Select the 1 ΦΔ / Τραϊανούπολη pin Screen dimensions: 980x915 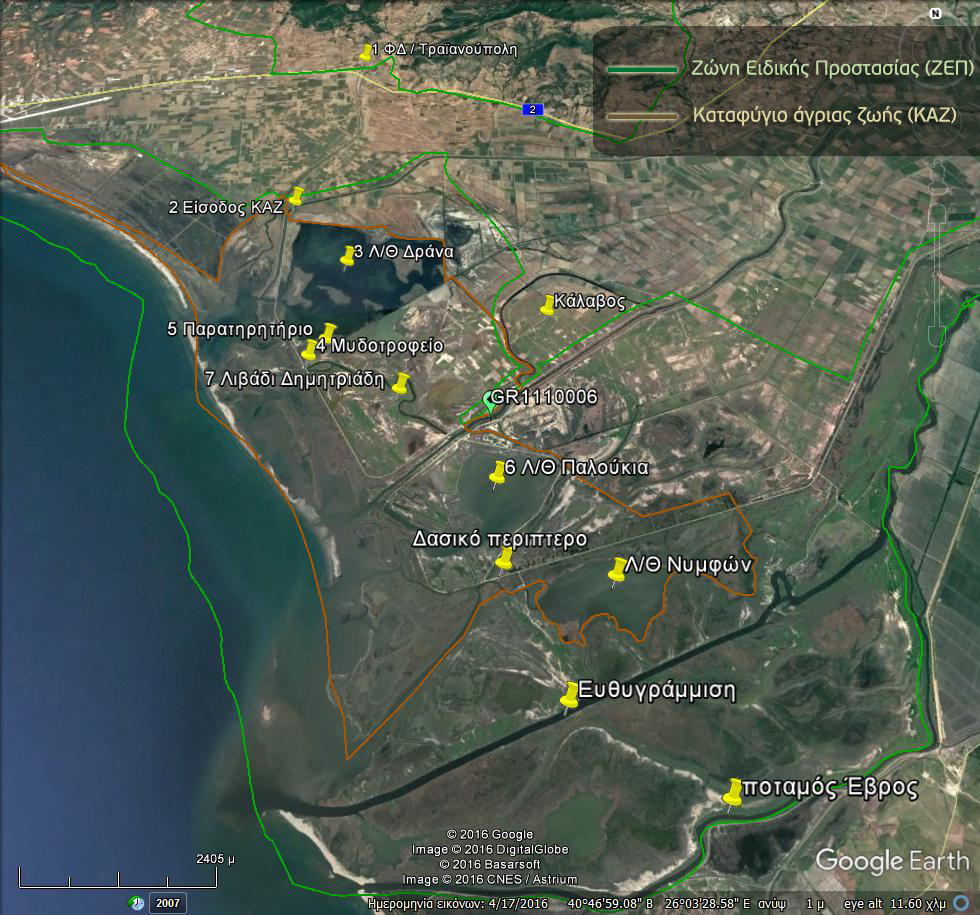(x=367, y=52)
